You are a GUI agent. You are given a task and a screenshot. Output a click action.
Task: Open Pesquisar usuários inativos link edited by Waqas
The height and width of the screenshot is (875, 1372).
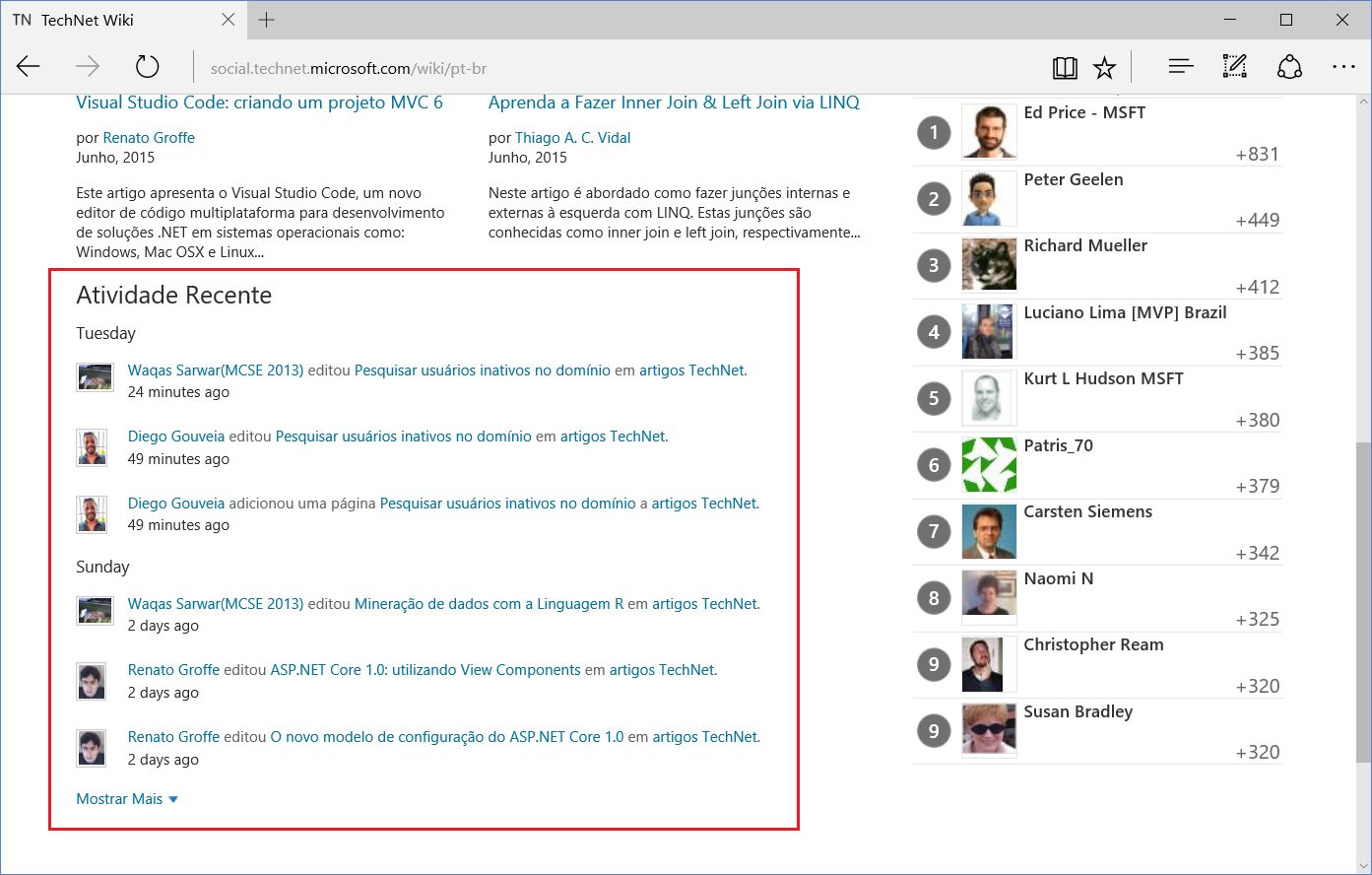[x=483, y=370]
